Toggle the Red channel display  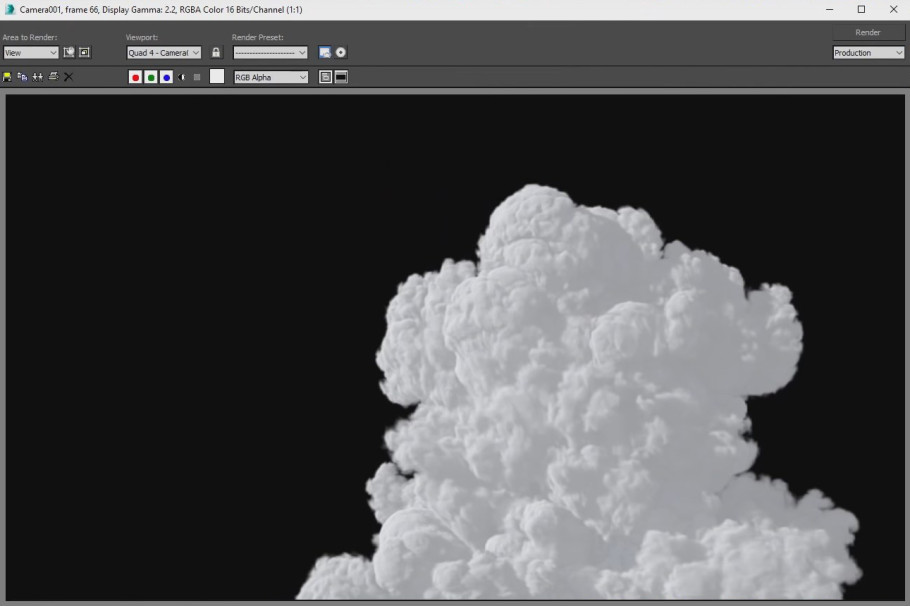pos(135,77)
